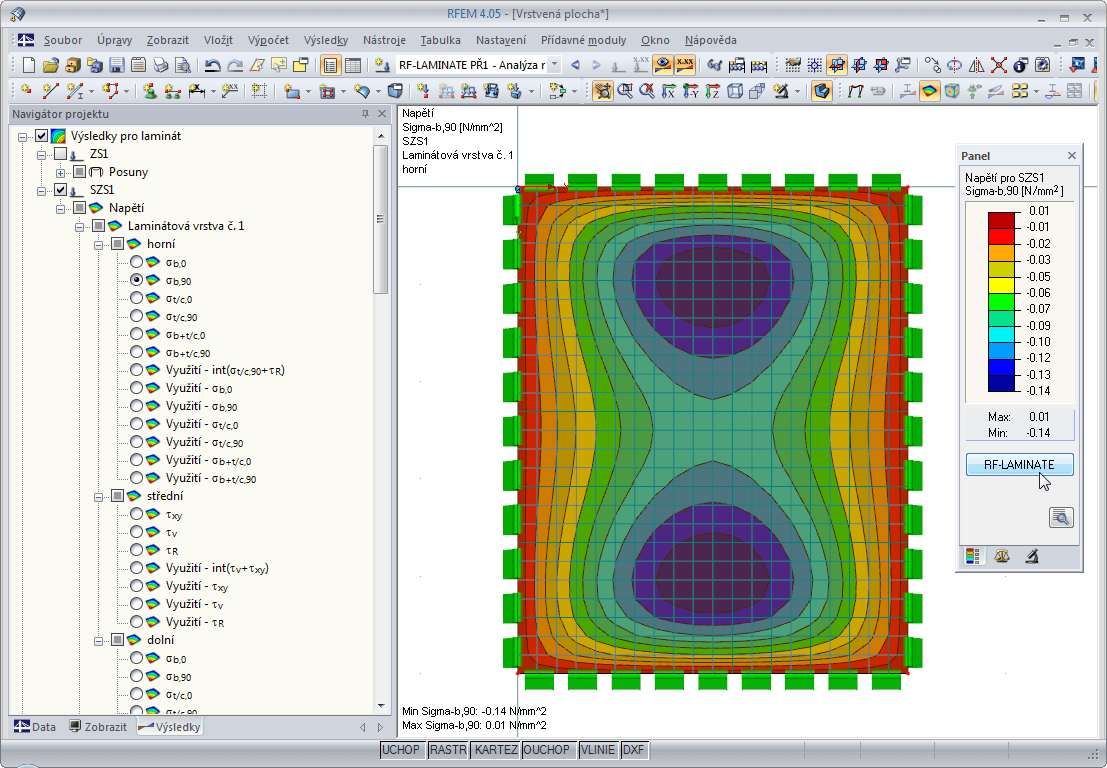Open the RF-LAMINATE PŘ1 load case dropdown
This screenshot has width=1107, height=768.
[554, 65]
